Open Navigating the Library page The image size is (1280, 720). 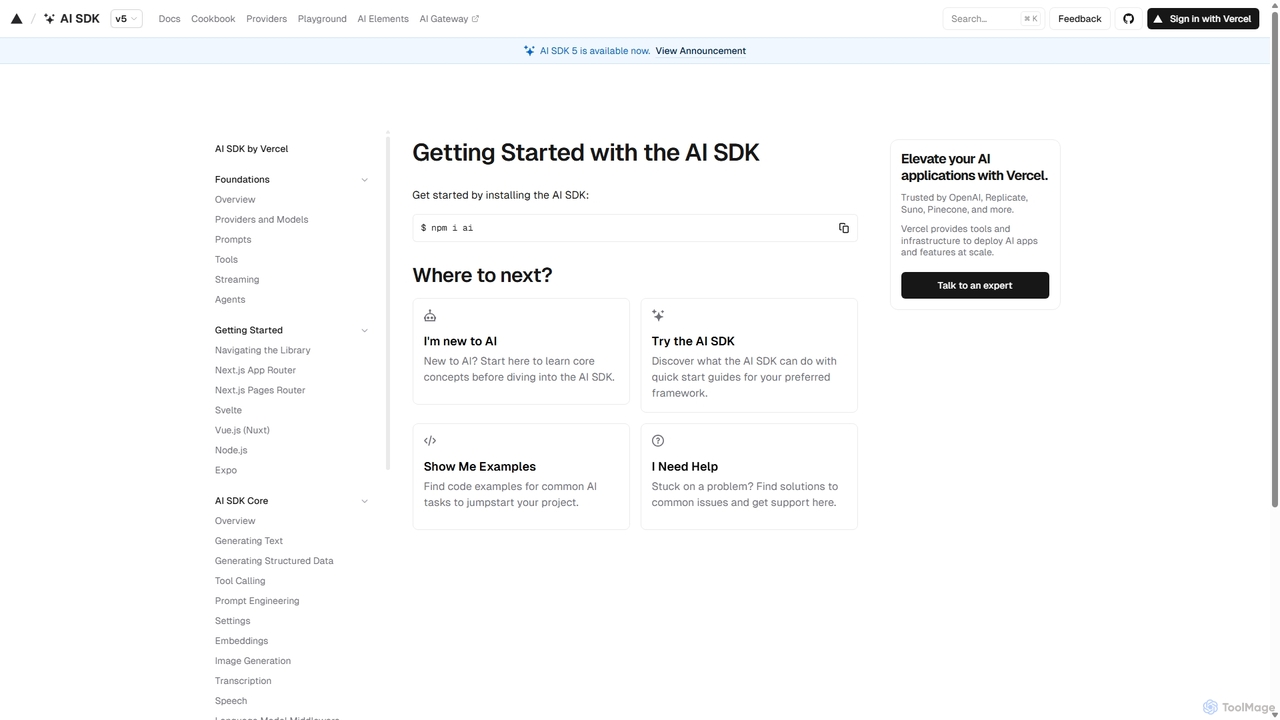[x=263, y=351]
